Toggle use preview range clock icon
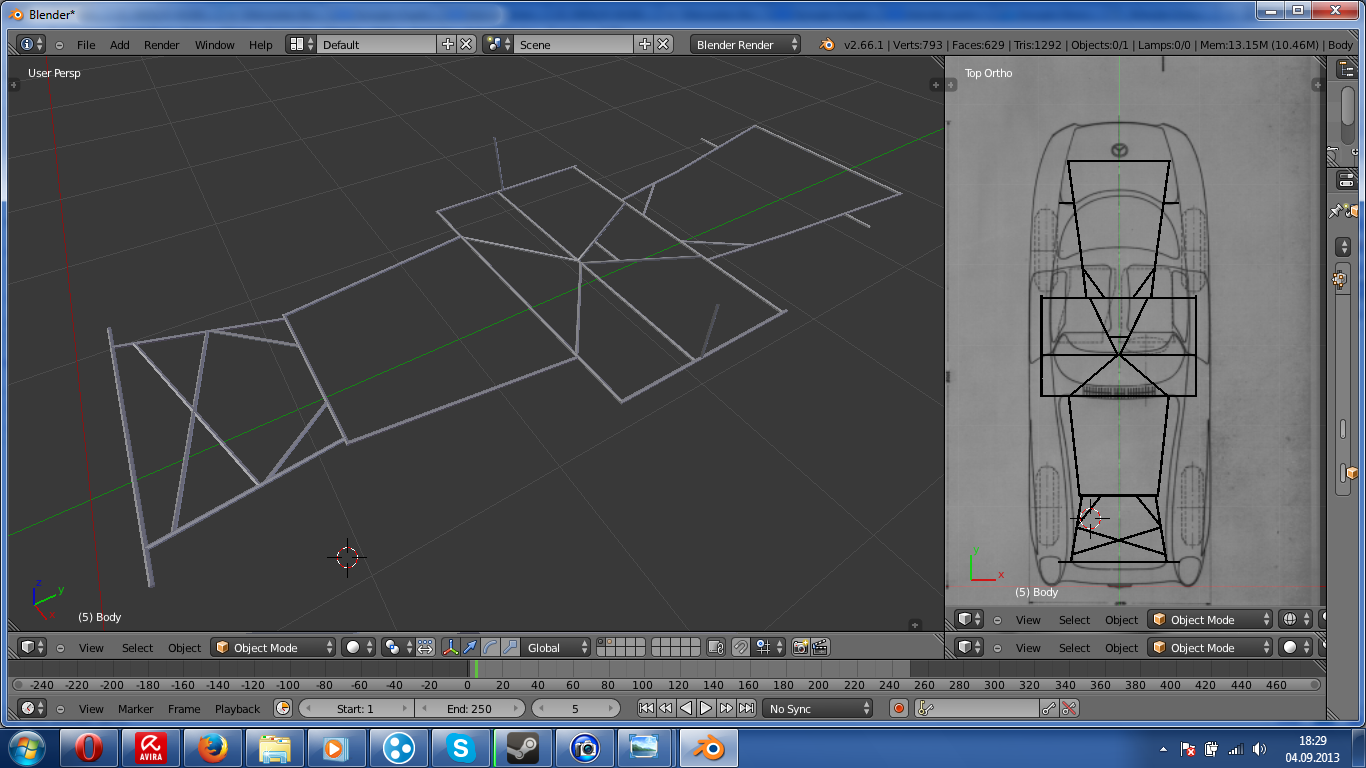 tap(283, 708)
